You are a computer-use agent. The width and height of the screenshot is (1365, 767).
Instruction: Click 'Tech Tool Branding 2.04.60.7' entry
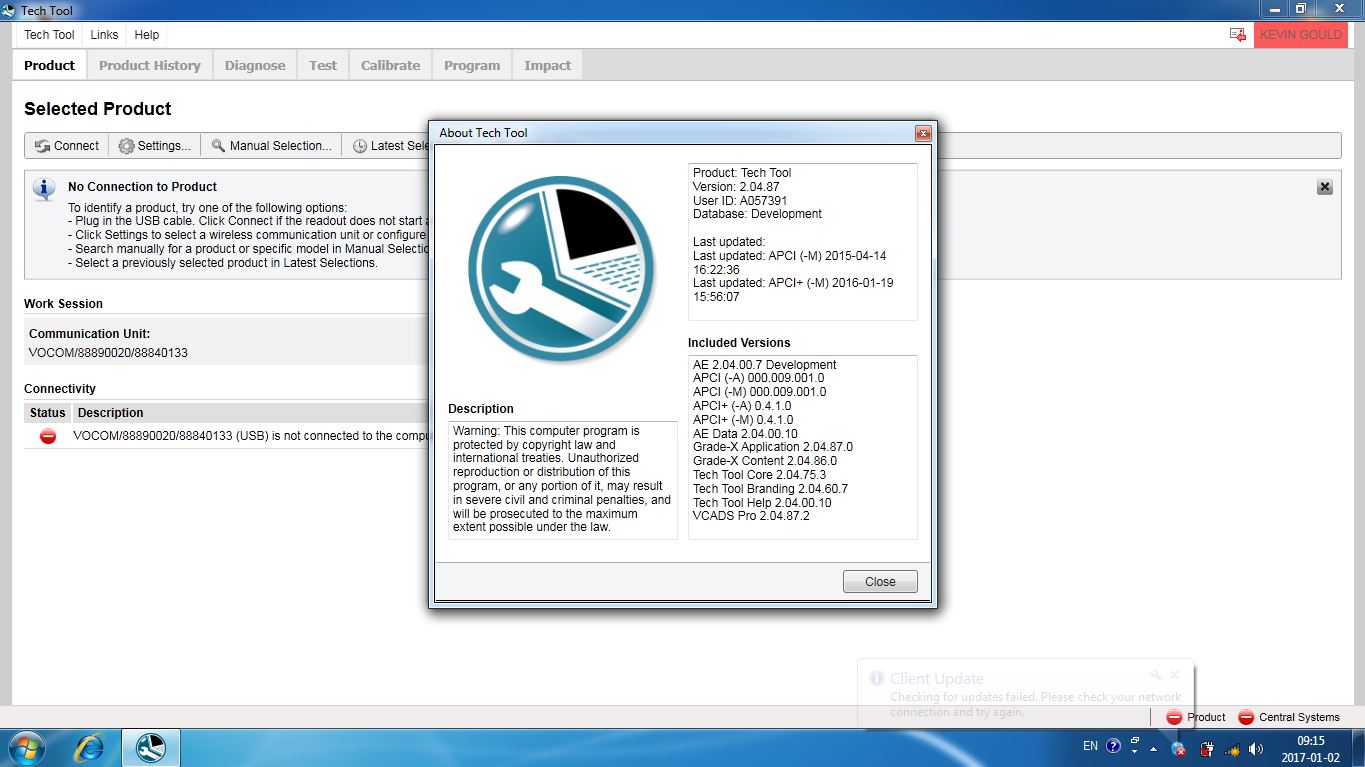pos(770,489)
